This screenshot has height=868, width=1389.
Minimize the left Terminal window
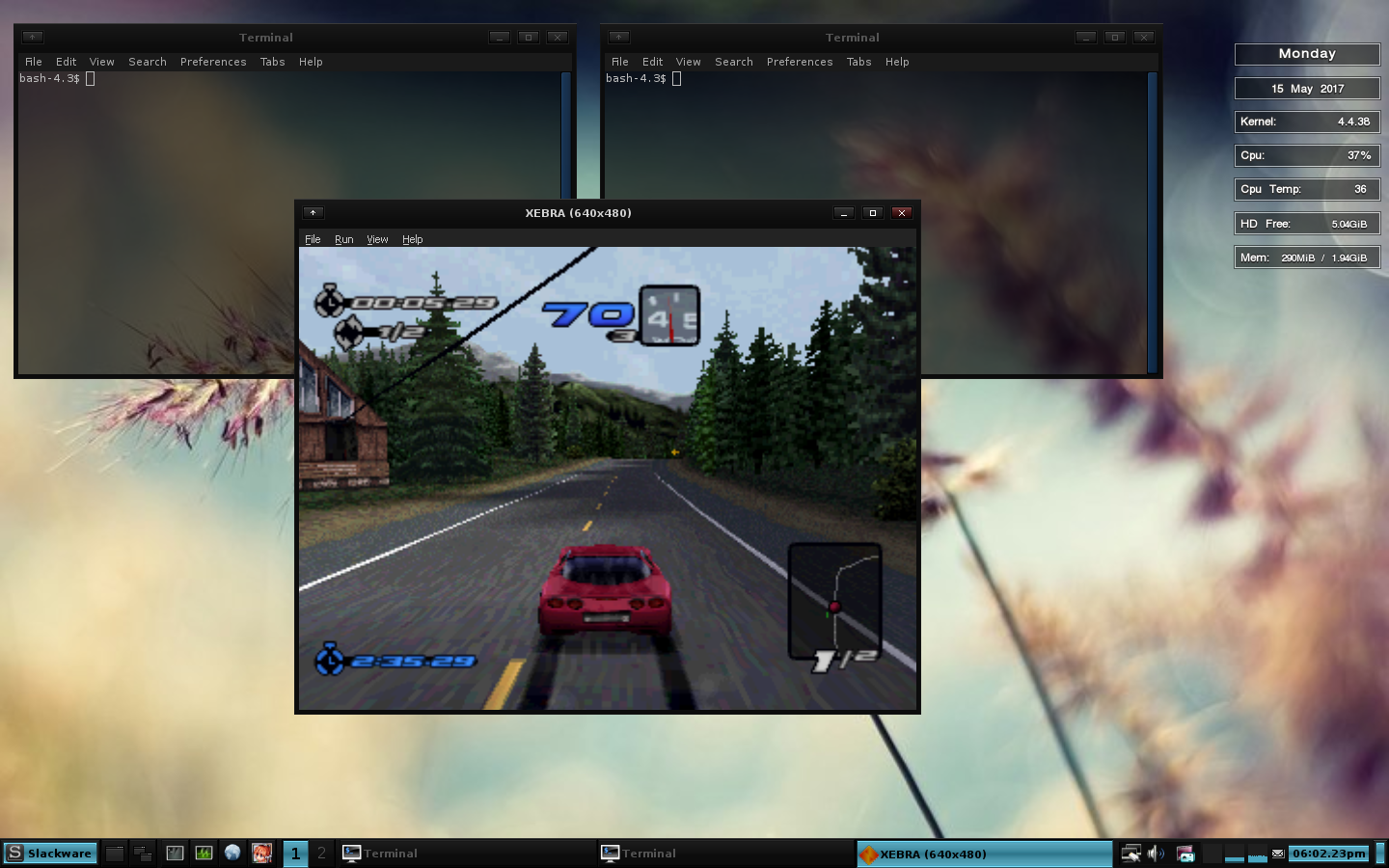point(500,38)
